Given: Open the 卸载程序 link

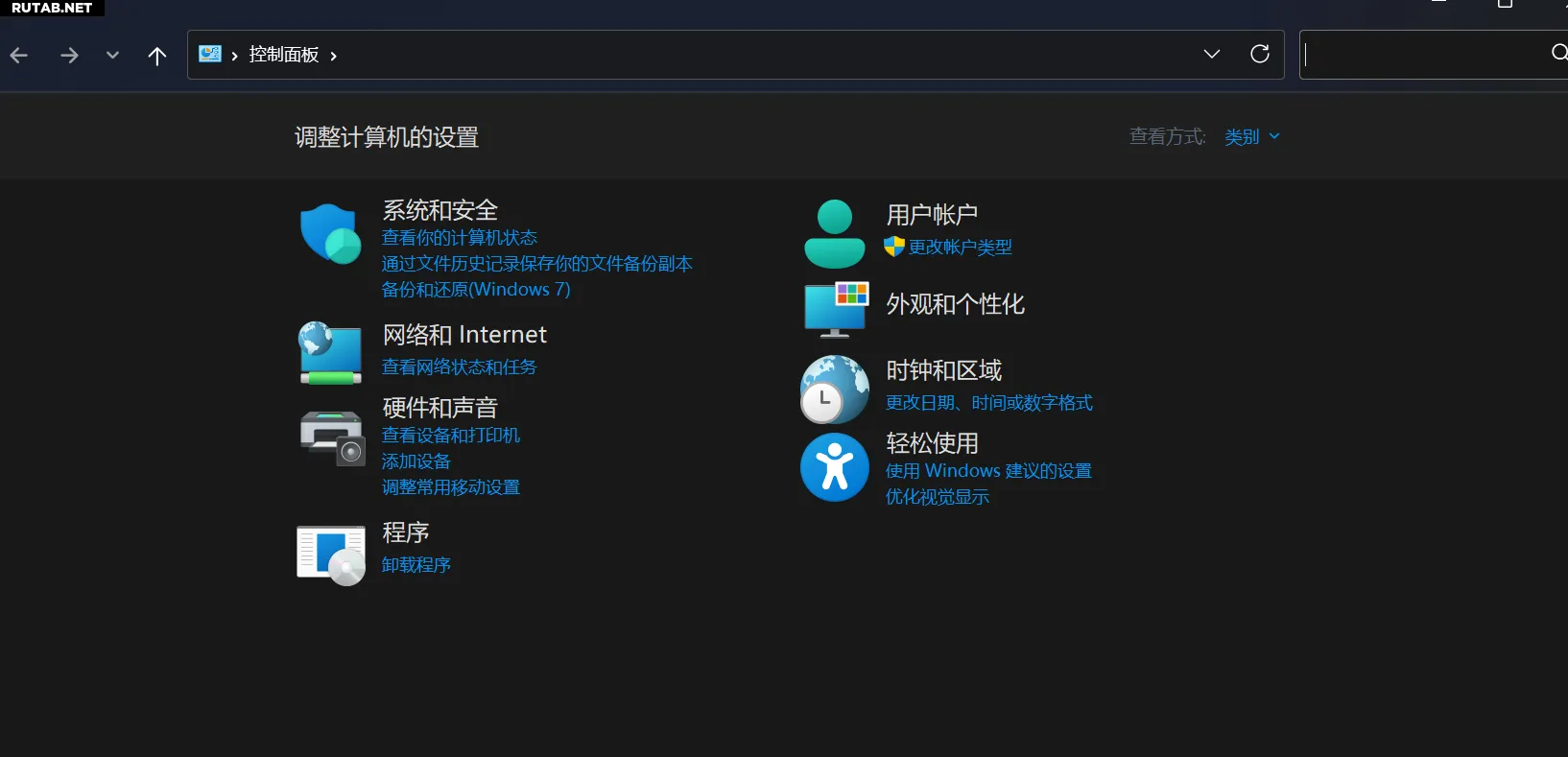Looking at the screenshot, I should coord(416,565).
